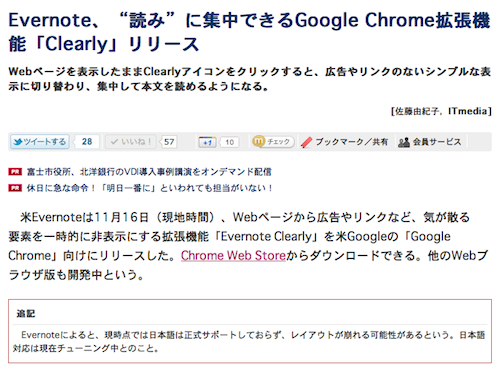
Task: Click the mixi m logo icon
Action: (x=259, y=141)
